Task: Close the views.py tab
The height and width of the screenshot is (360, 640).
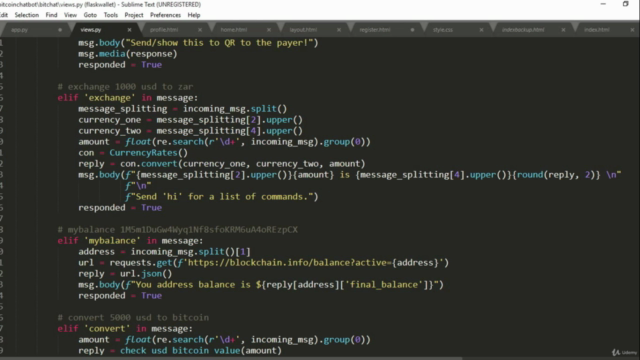Action: (x=129, y=30)
